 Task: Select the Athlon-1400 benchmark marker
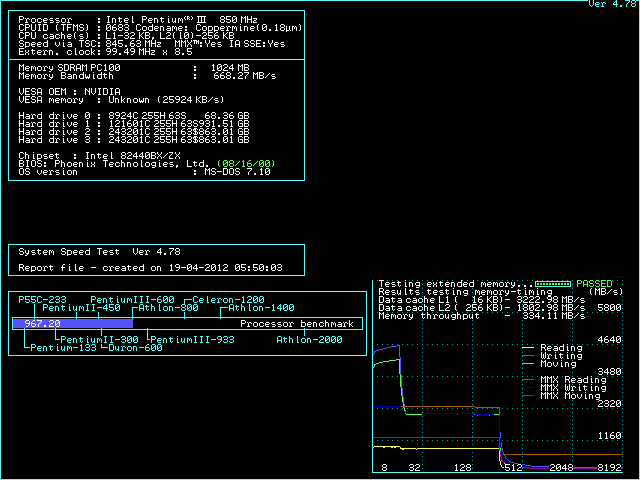click(x=261, y=308)
